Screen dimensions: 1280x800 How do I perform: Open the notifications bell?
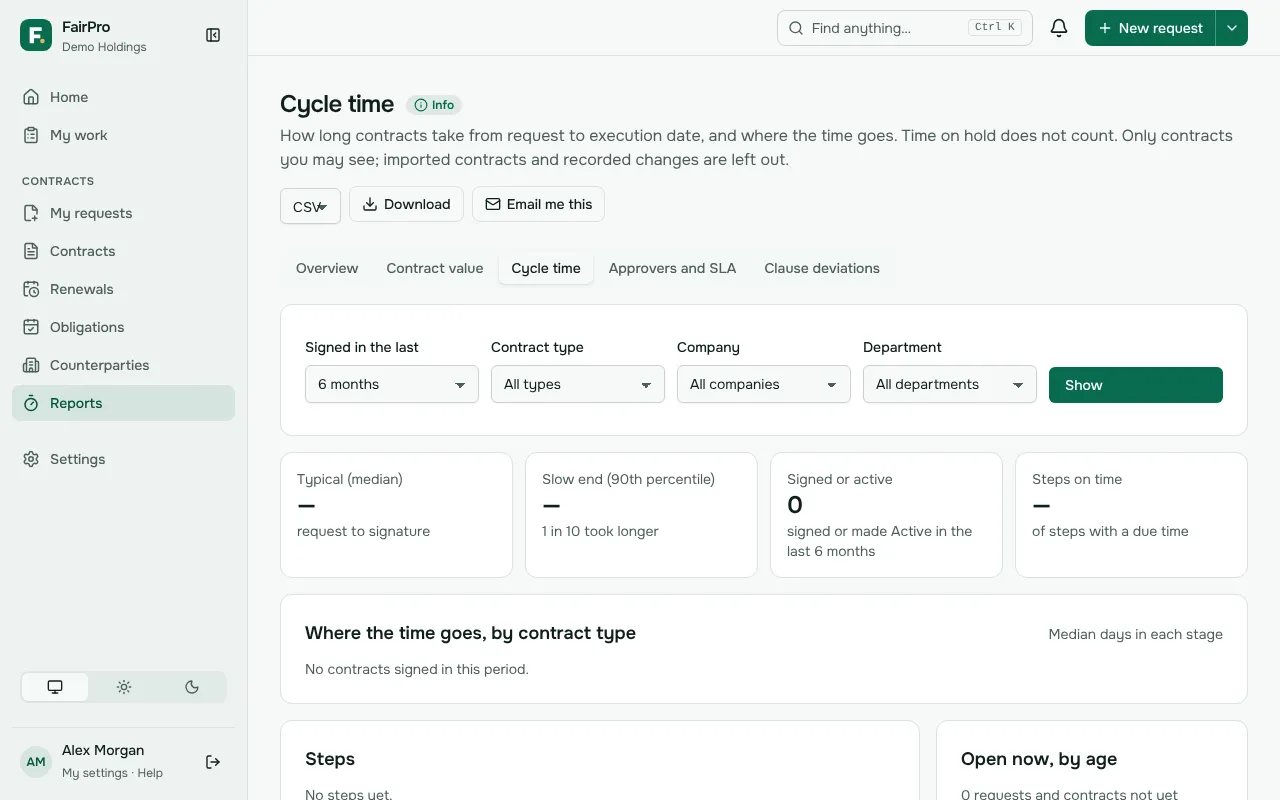tap(1059, 28)
